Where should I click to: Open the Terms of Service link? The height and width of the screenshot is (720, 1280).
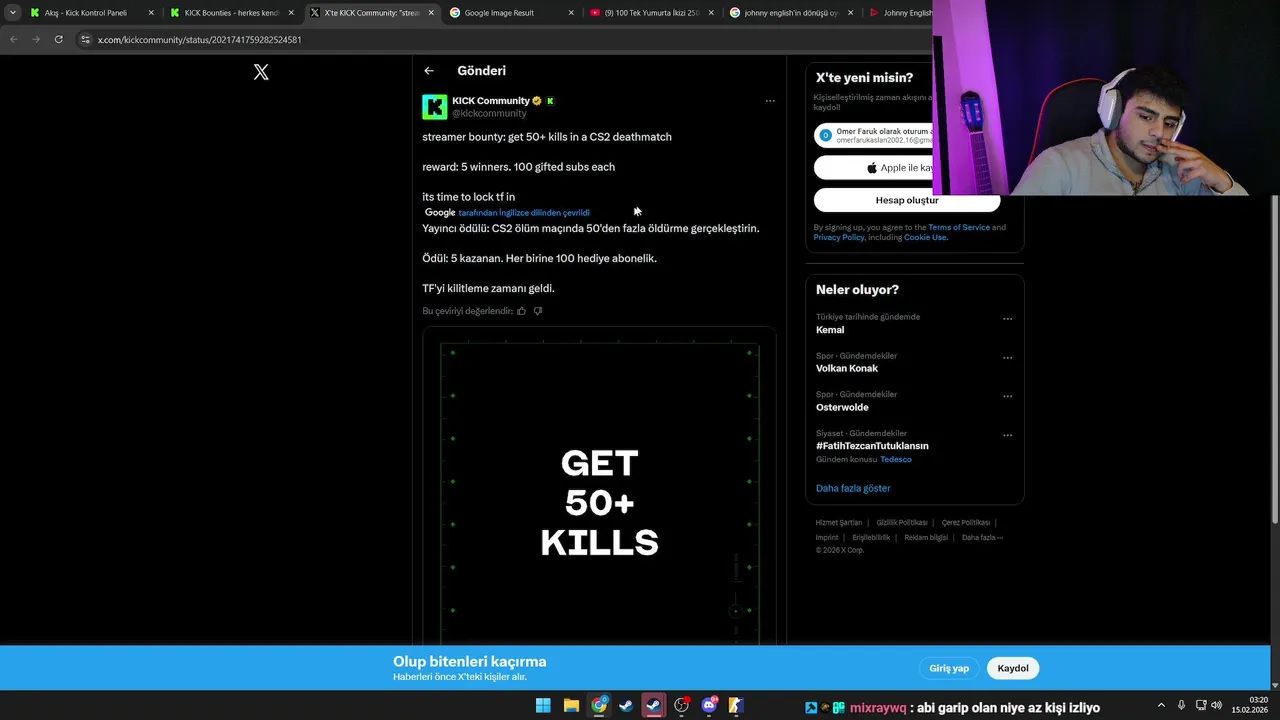click(959, 227)
